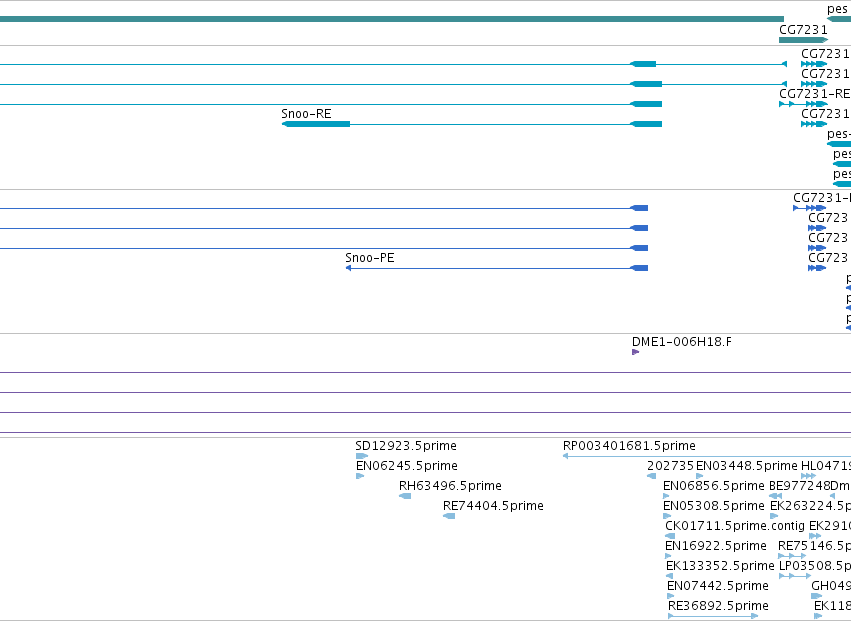
Task: Select the RH63496.5prime arrow glyph
Action: (405, 496)
